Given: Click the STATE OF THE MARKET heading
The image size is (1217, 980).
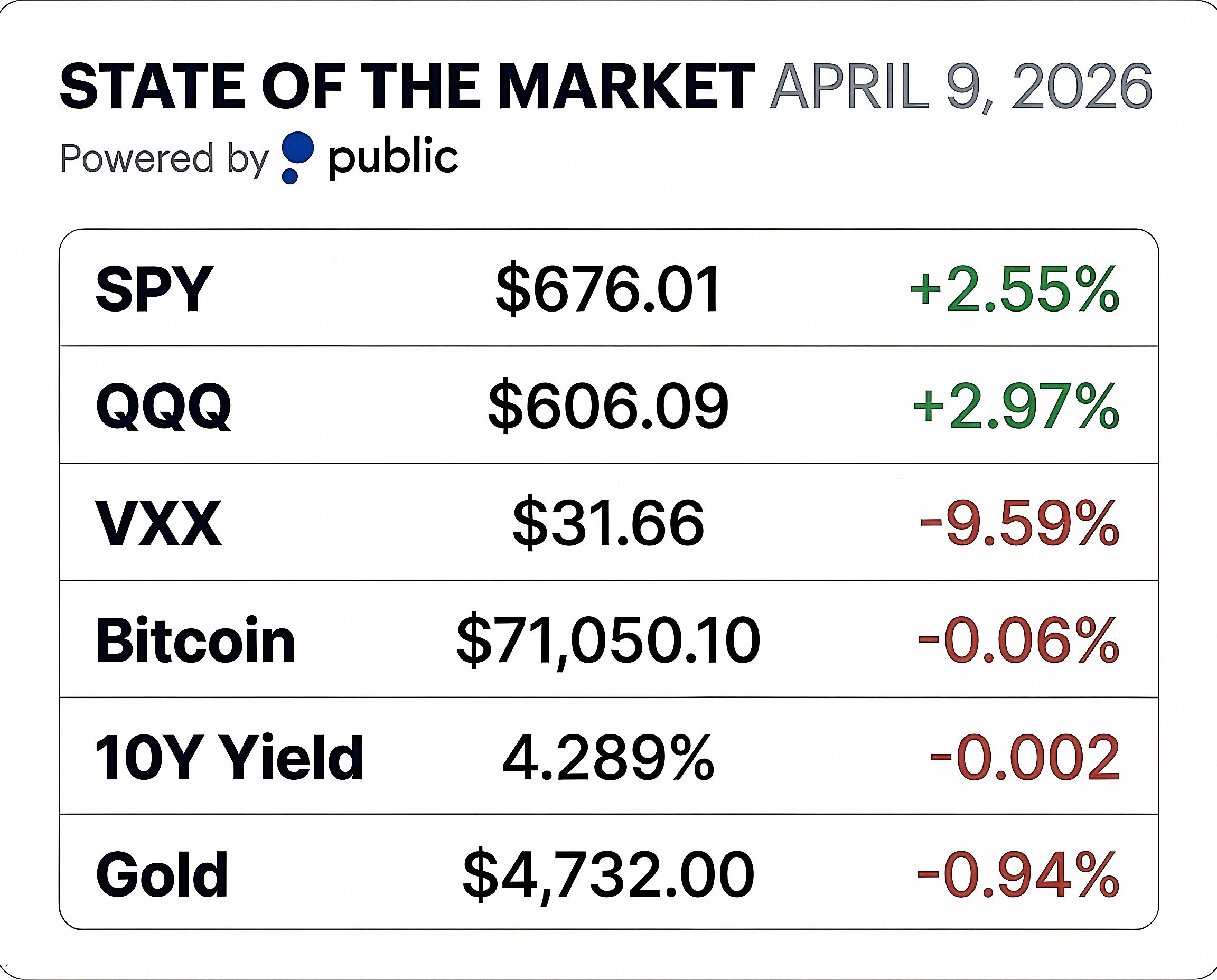Looking at the screenshot, I should click(x=407, y=88).
